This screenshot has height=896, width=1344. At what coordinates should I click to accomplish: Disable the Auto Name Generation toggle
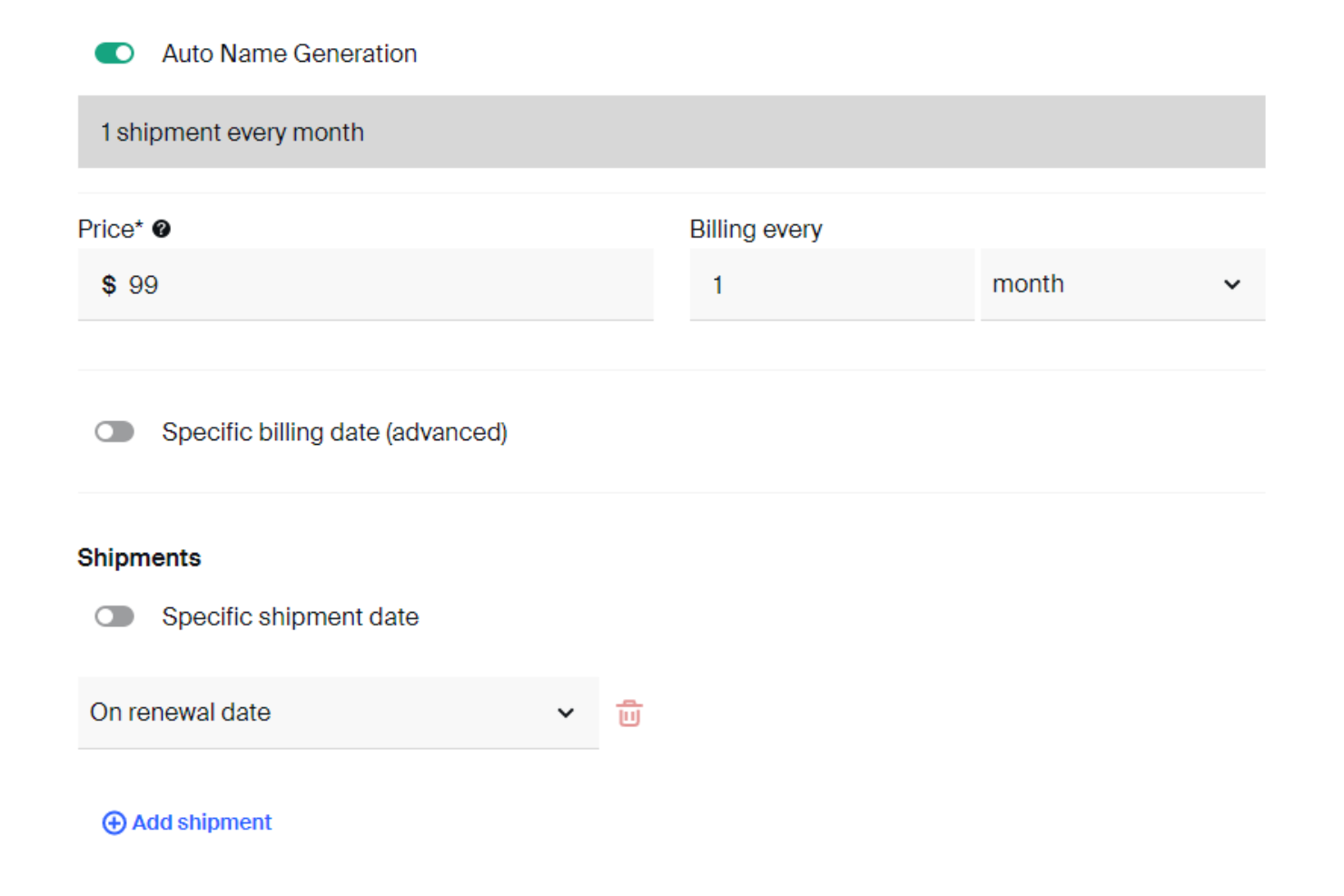coord(114,54)
